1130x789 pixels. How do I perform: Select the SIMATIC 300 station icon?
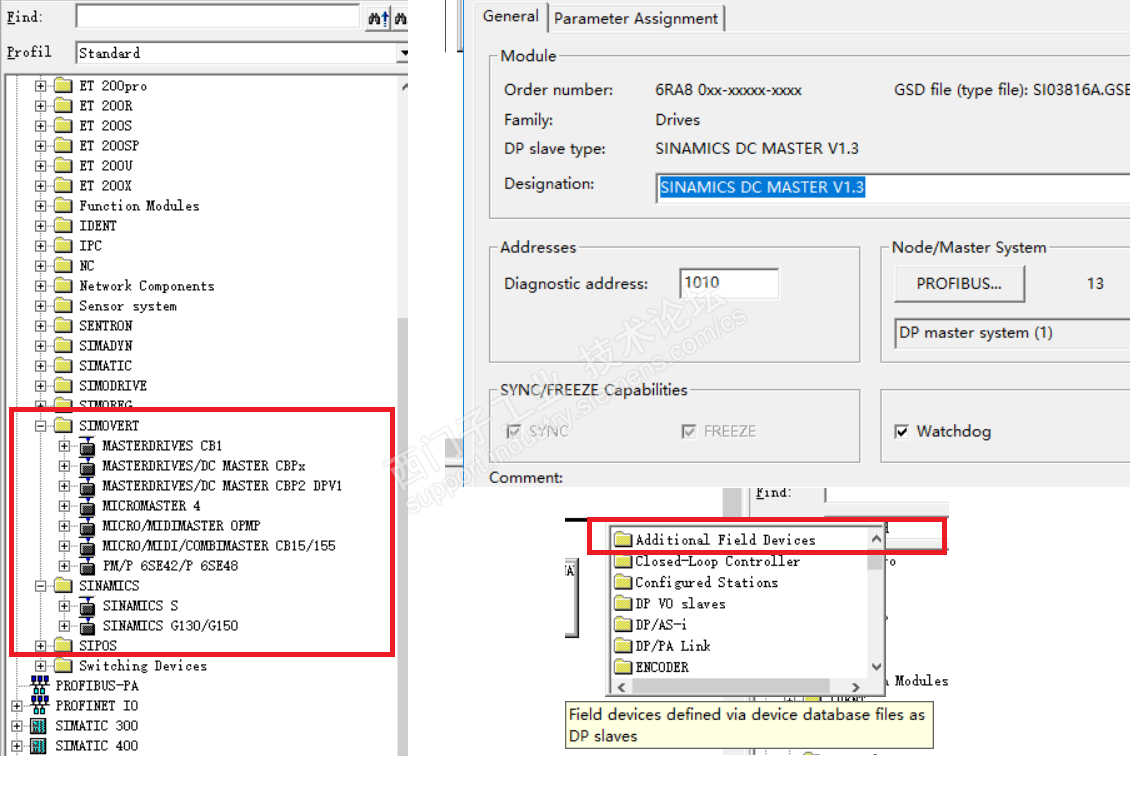[x=39, y=726]
